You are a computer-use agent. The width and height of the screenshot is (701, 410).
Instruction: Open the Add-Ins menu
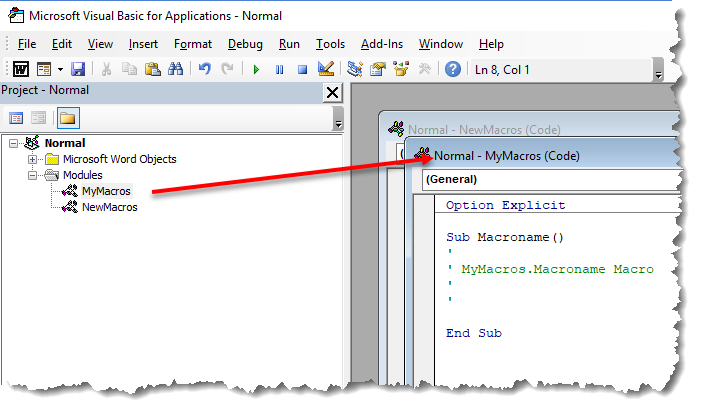pyautogui.click(x=382, y=44)
